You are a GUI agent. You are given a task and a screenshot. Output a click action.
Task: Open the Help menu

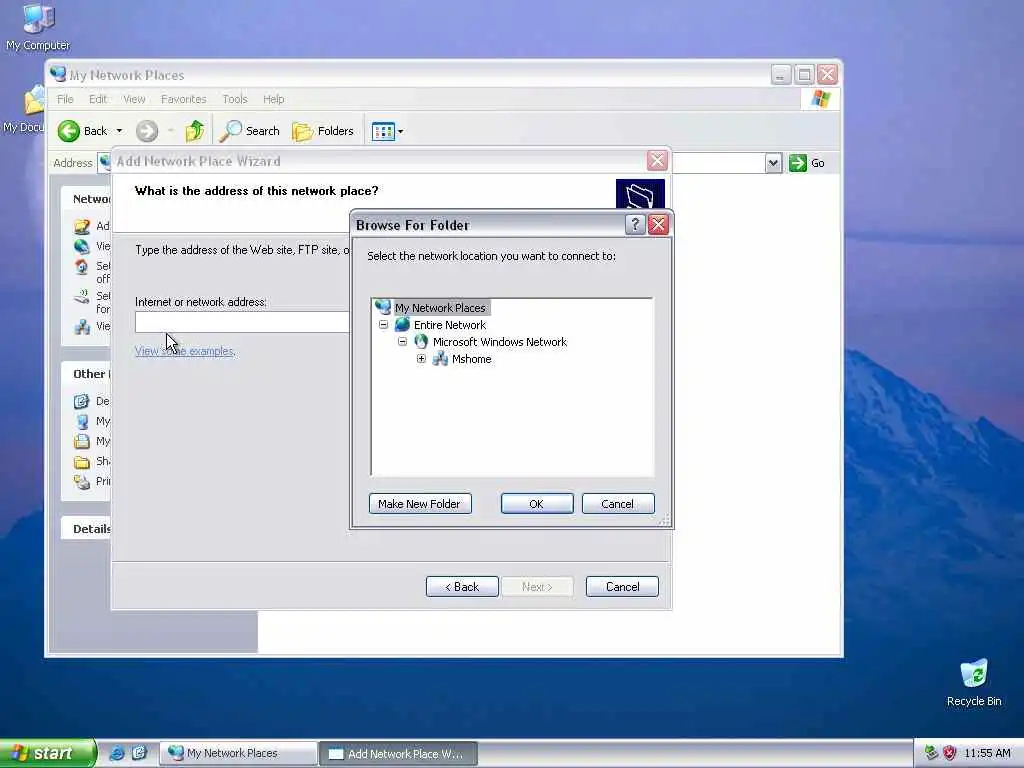tap(274, 99)
